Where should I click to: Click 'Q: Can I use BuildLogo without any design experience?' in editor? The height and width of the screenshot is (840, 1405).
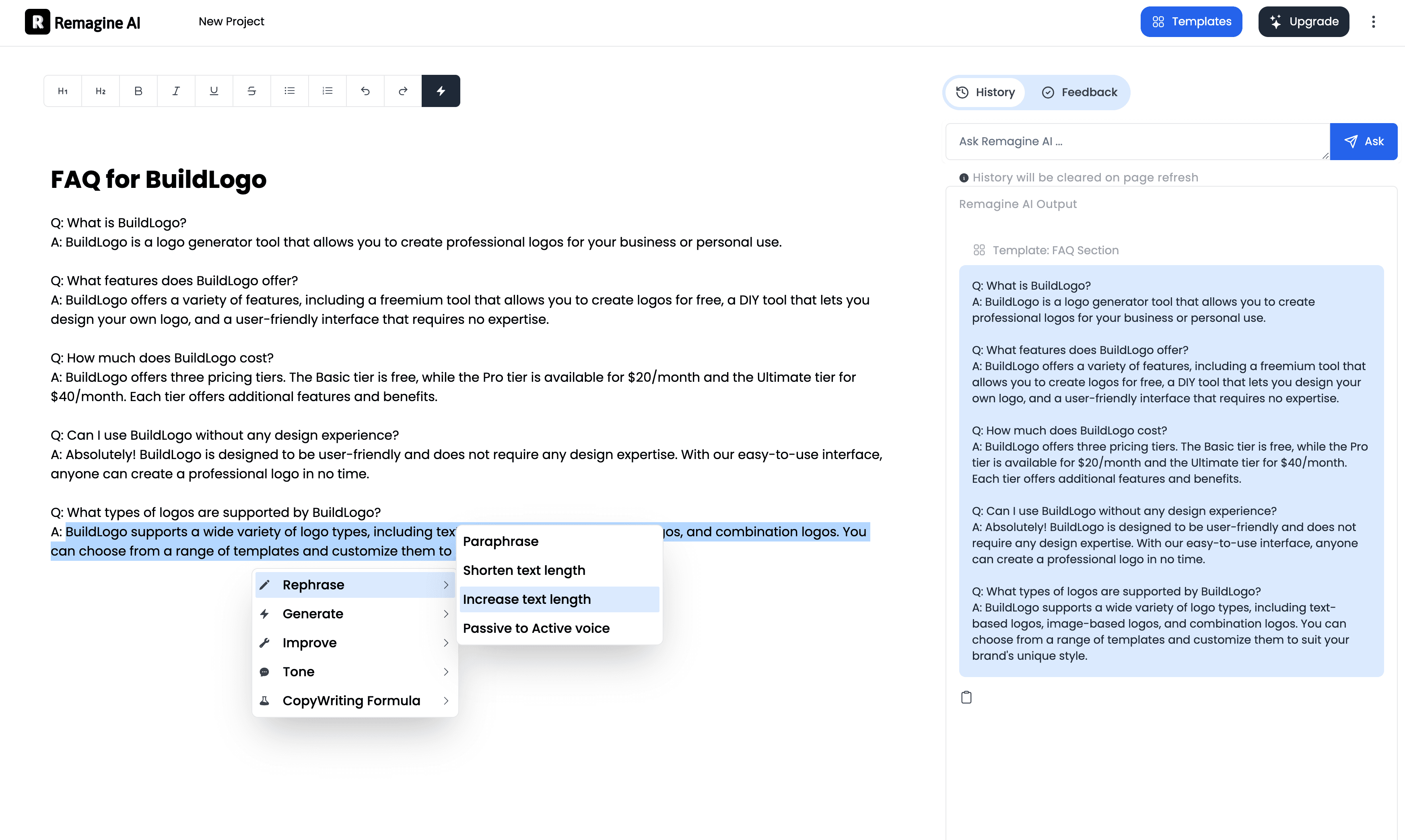tap(225, 435)
